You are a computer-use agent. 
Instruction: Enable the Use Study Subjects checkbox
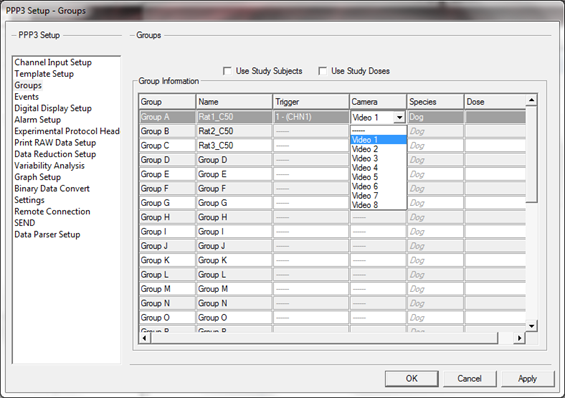227,71
